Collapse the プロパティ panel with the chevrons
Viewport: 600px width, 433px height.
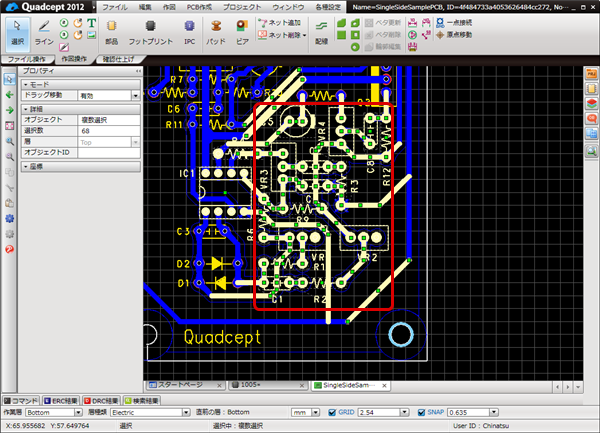[138, 71]
